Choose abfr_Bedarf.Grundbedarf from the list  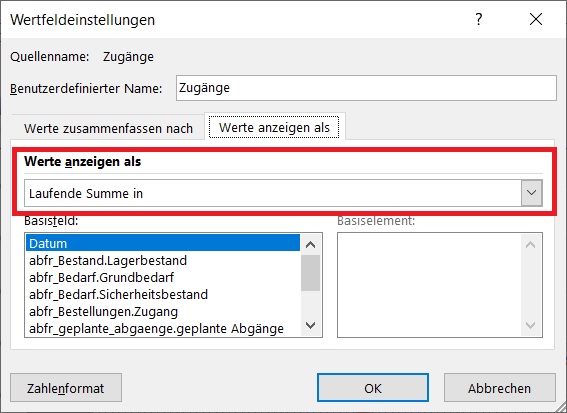click(163, 277)
